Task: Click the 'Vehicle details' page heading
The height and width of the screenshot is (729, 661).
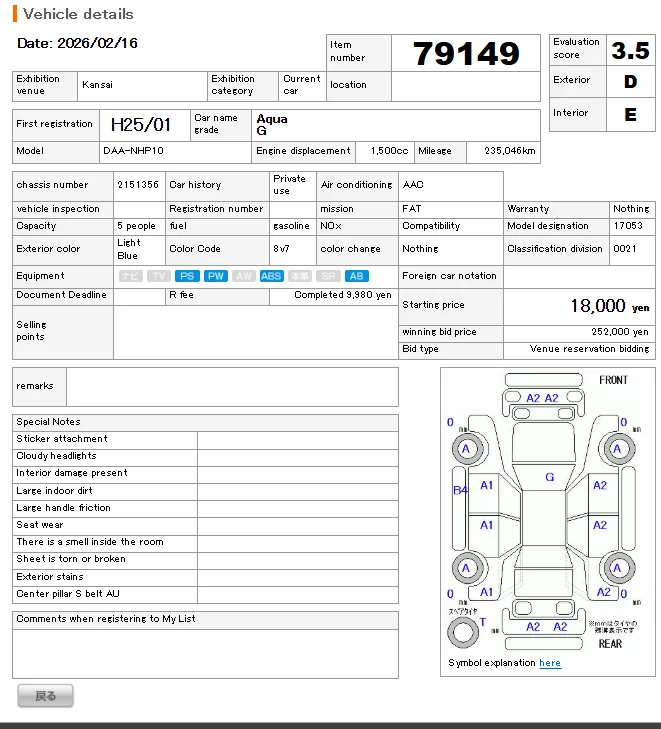Action: 78,14
